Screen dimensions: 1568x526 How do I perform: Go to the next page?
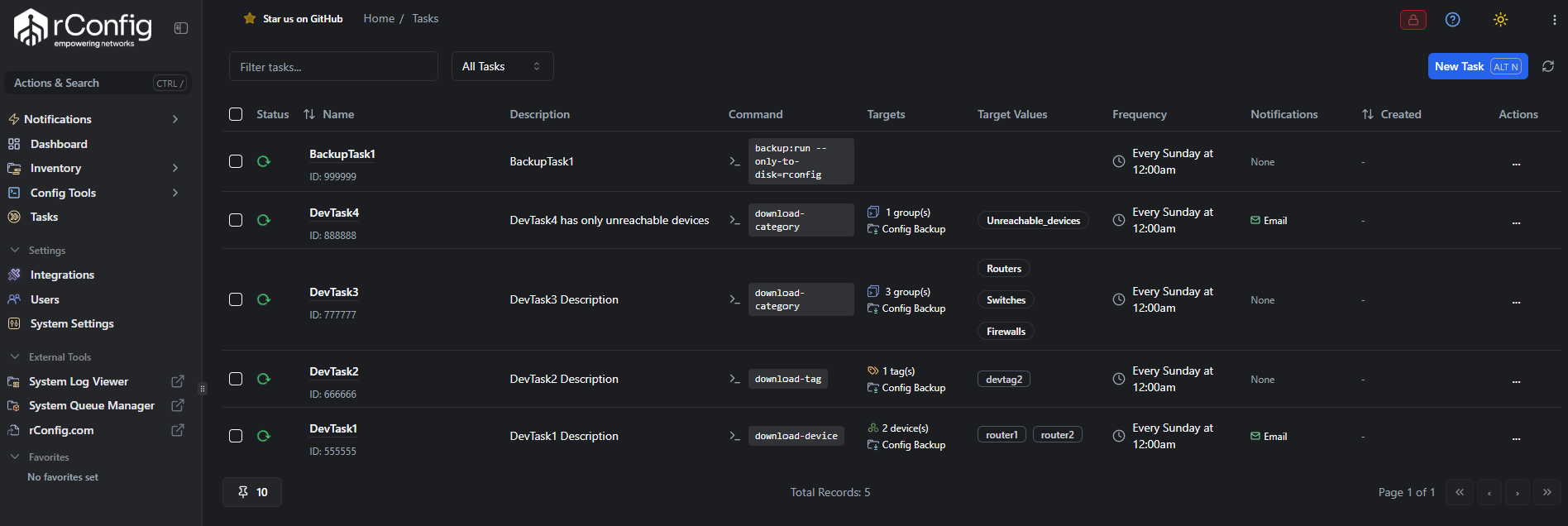[1518, 492]
